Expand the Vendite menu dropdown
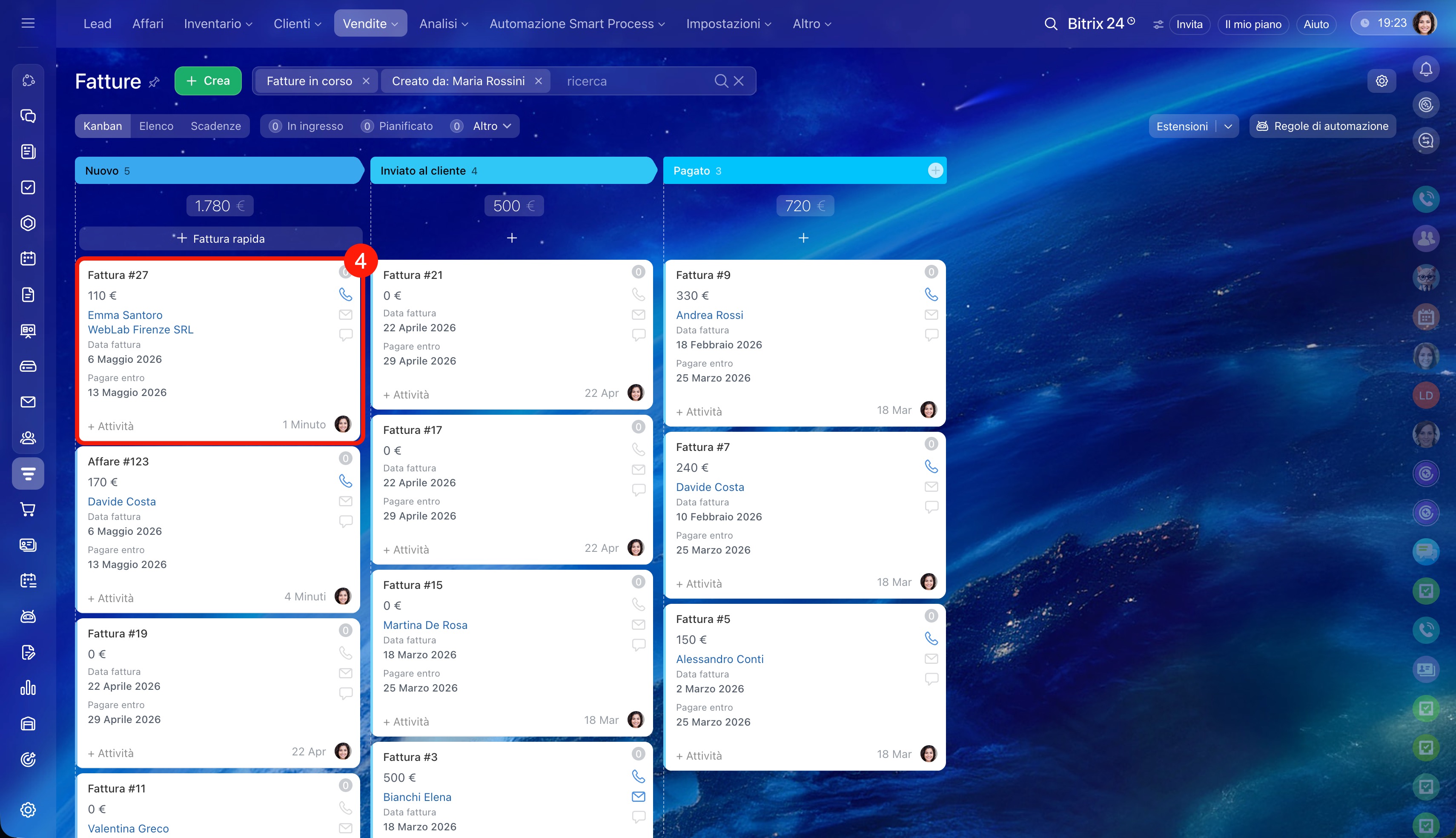Viewport: 1456px width, 838px height. 370,23
